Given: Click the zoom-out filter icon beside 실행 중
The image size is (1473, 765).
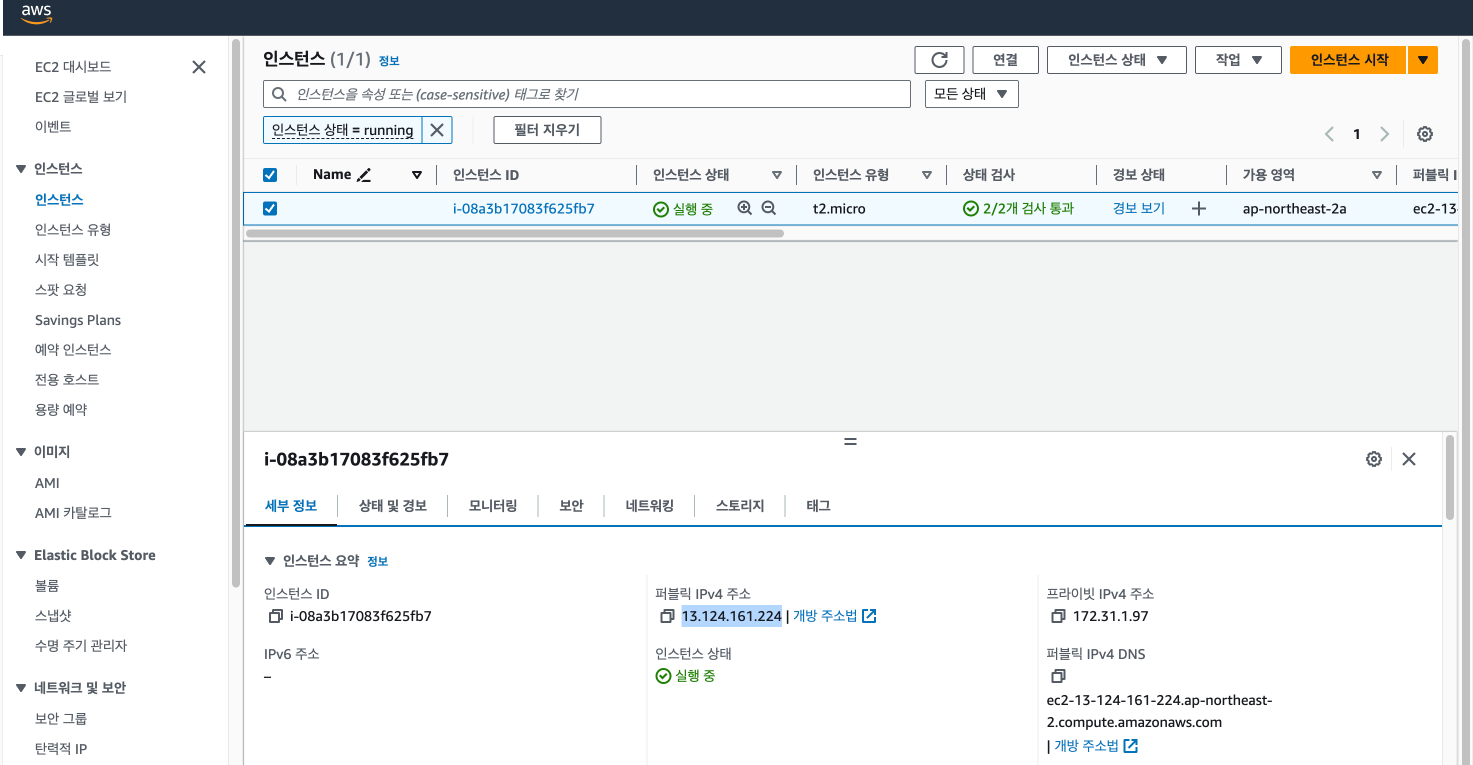Looking at the screenshot, I should click(768, 209).
